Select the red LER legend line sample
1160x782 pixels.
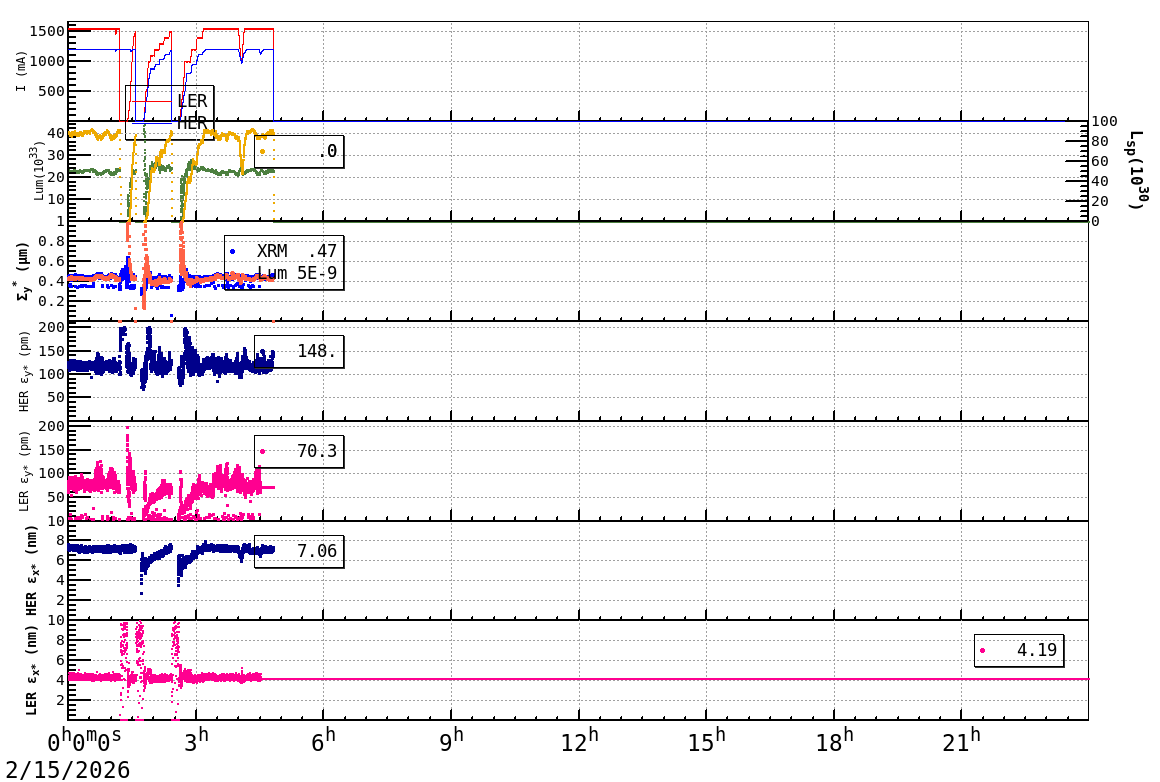point(150,101)
